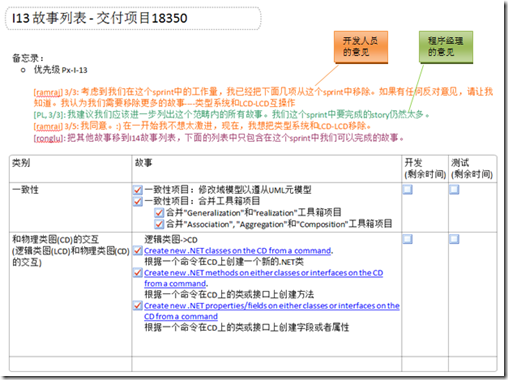The image size is (508, 380).
Task: Click text 根据一个命令在CD上创建一个新的.NET类
Action: tap(224, 262)
